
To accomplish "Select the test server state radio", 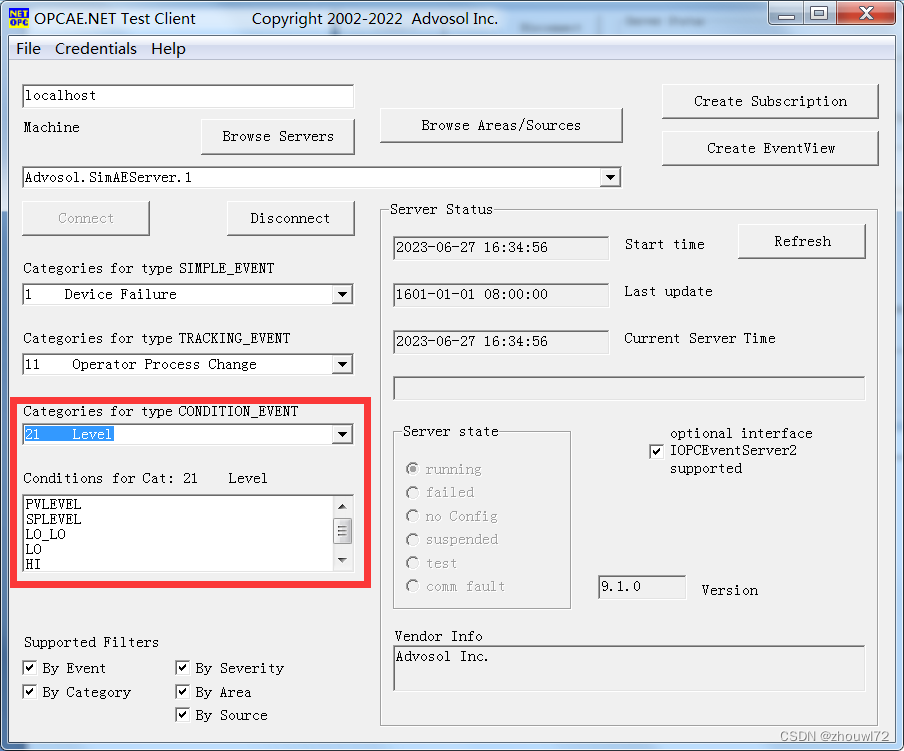I will (412, 563).
